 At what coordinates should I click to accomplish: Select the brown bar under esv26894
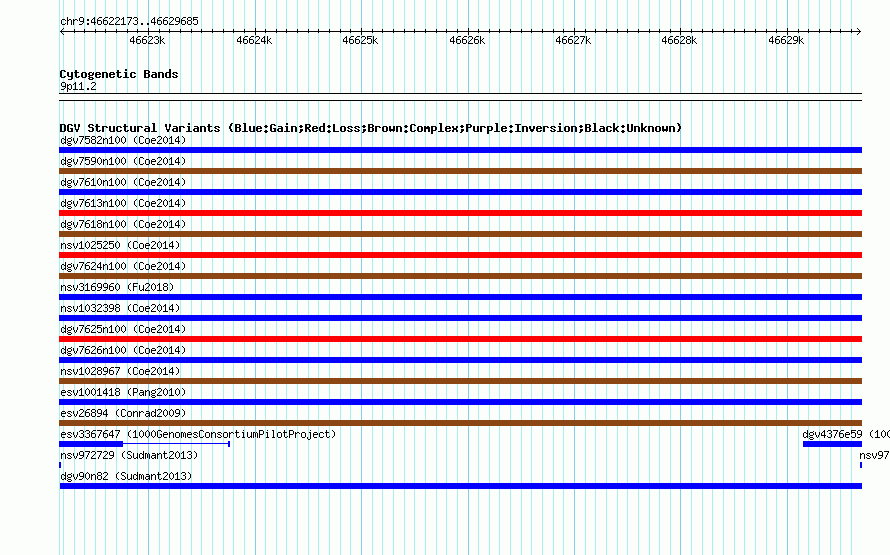tap(460, 423)
